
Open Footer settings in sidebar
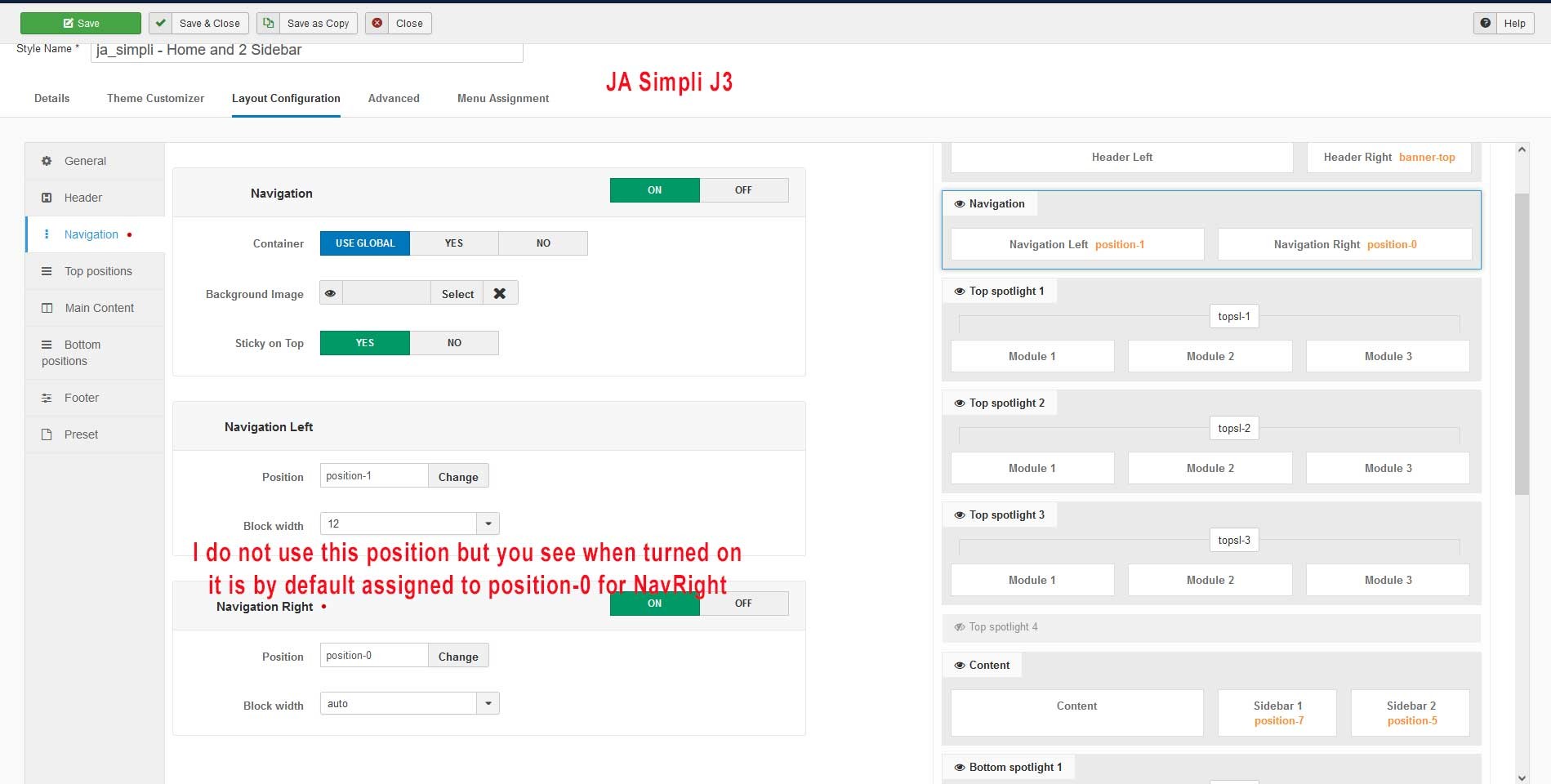[96, 398]
